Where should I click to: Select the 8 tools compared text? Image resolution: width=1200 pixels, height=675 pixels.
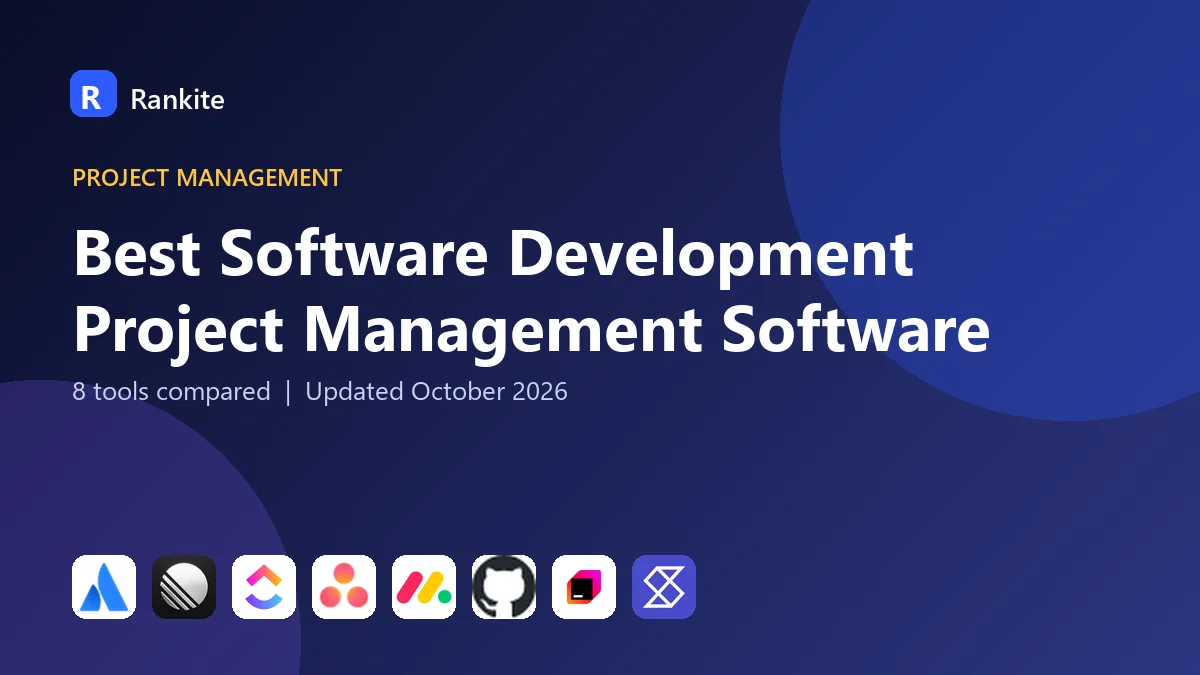coord(171,391)
